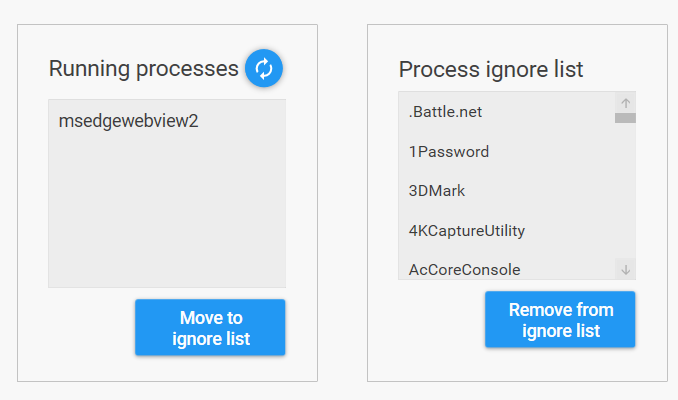Click the scrollbar track below the thumb

click(626, 190)
